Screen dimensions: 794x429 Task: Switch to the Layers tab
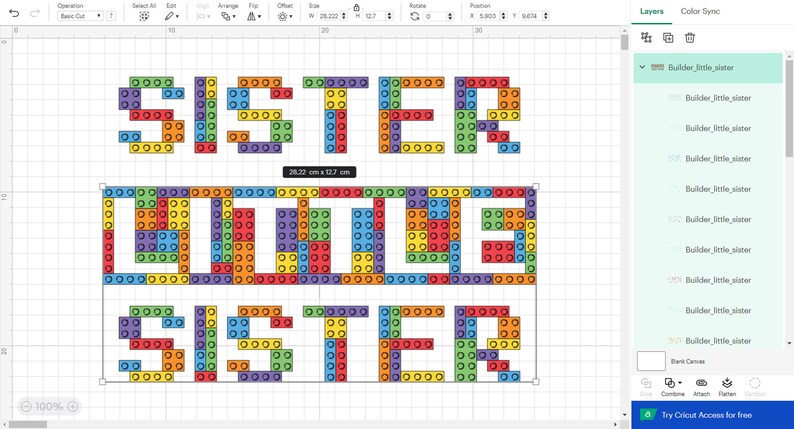pos(652,11)
